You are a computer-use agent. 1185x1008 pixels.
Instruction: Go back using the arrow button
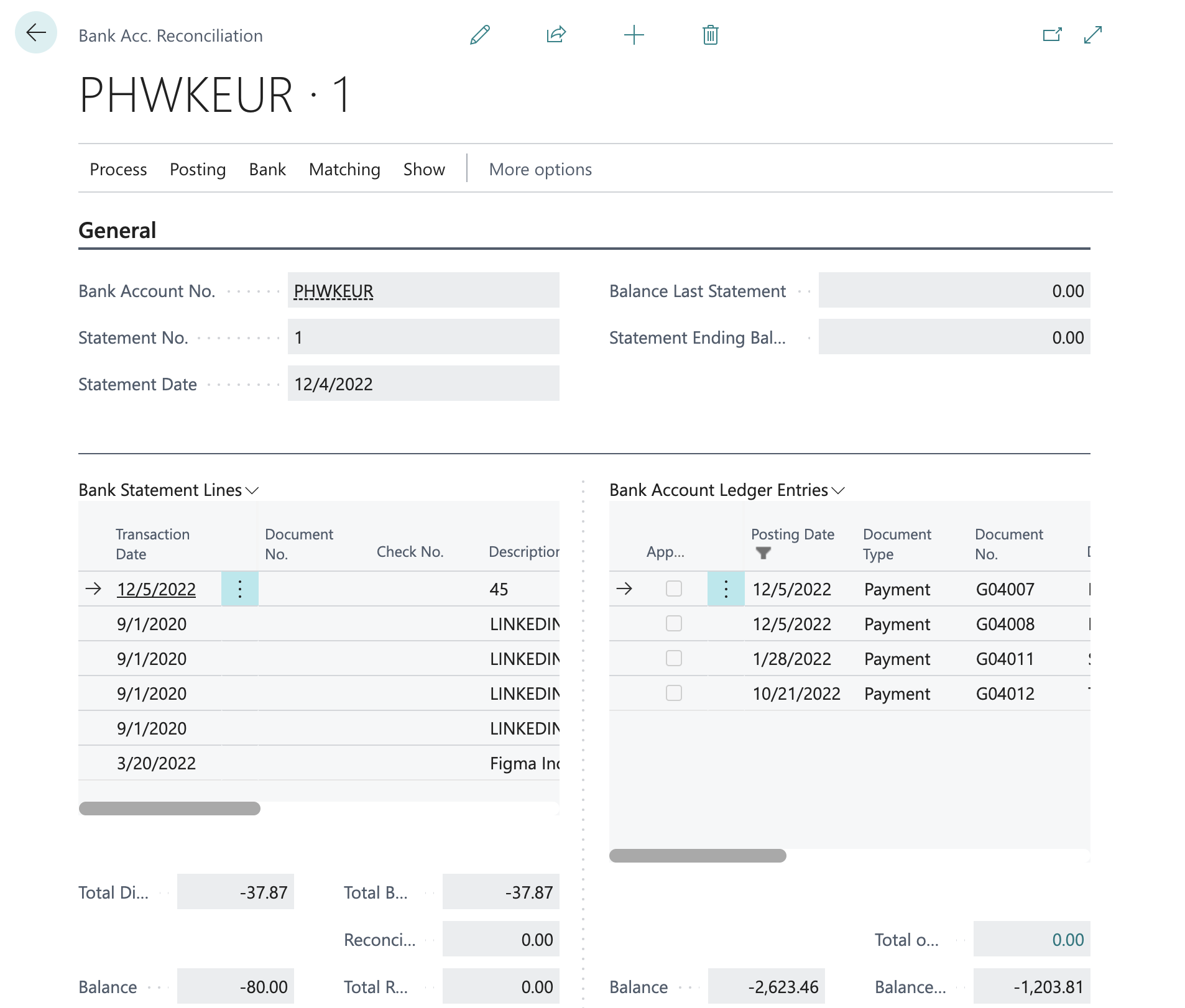pyautogui.click(x=36, y=33)
